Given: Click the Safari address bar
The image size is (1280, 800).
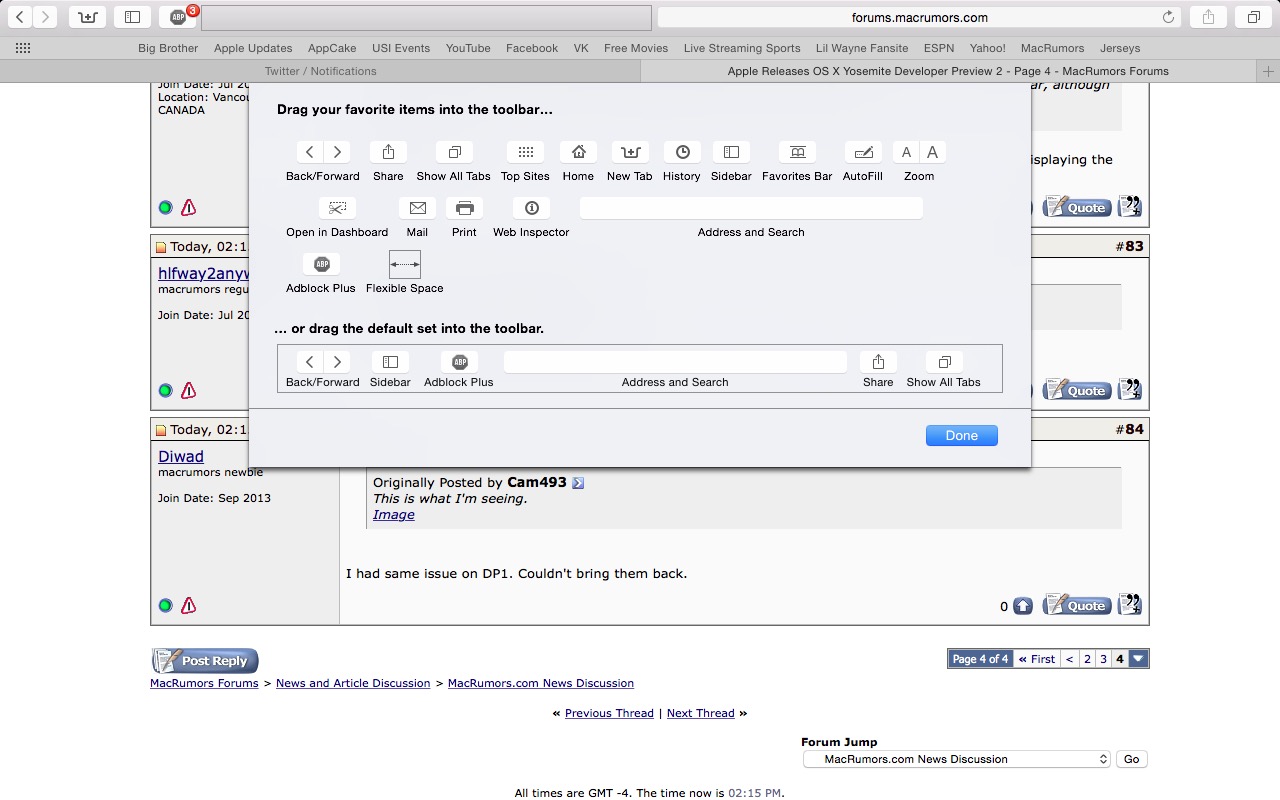Looking at the screenshot, I should pyautogui.click(x=919, y=17).
